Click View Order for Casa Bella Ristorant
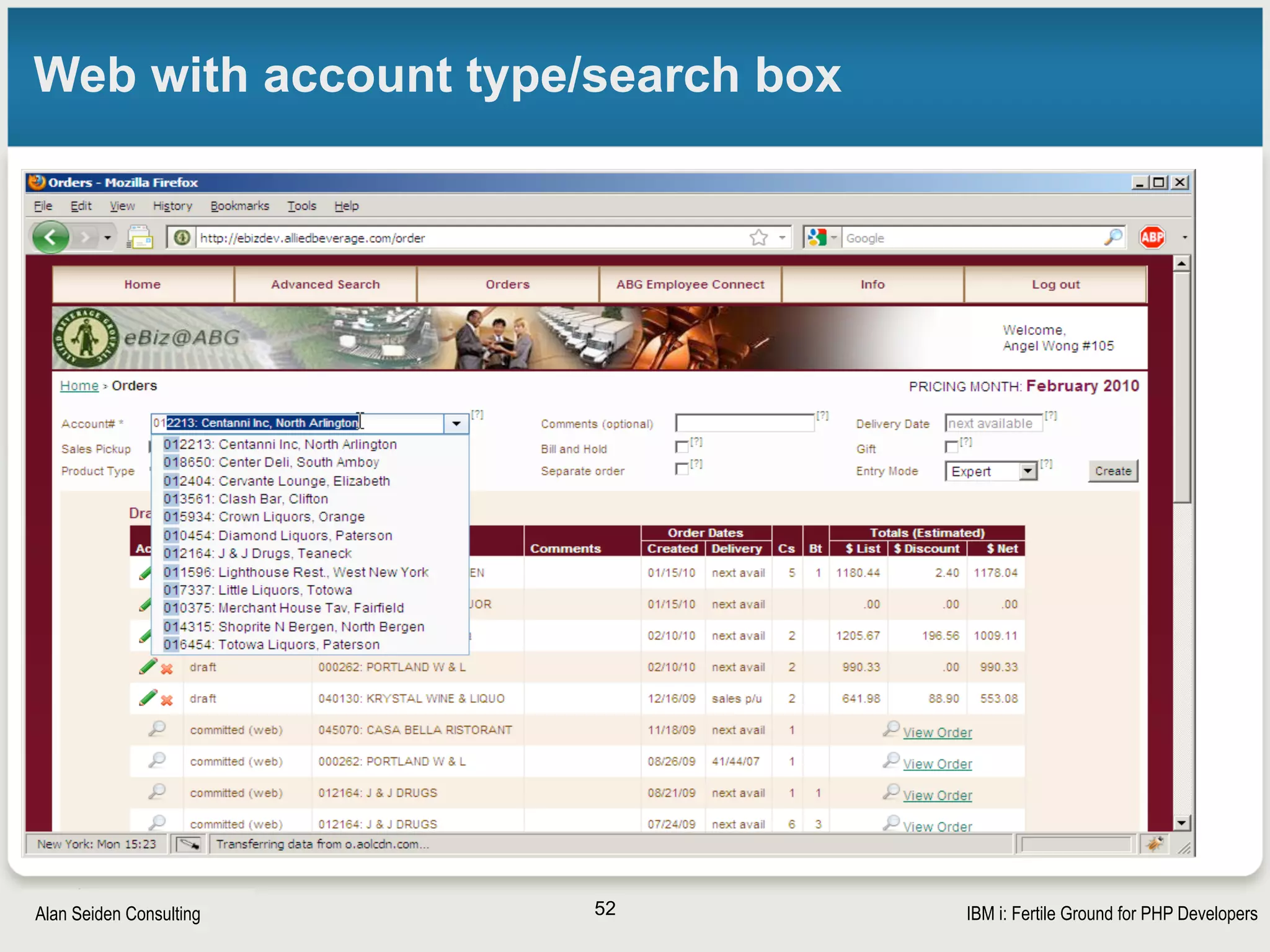Viewport: 1270px width, 952px height. click(937, 733)
